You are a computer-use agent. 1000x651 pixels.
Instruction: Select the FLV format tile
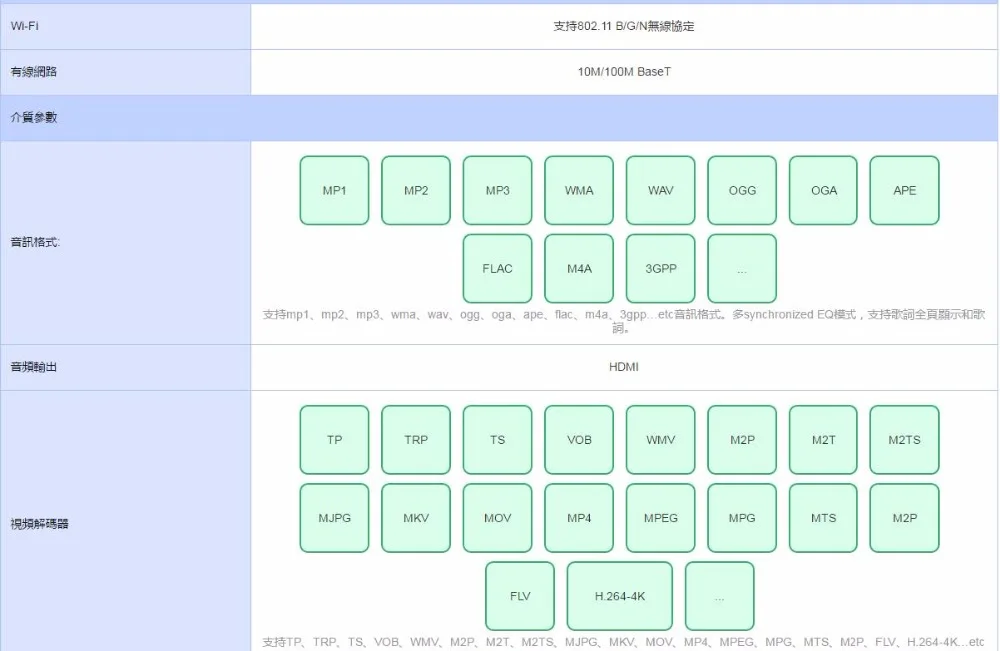520,596
